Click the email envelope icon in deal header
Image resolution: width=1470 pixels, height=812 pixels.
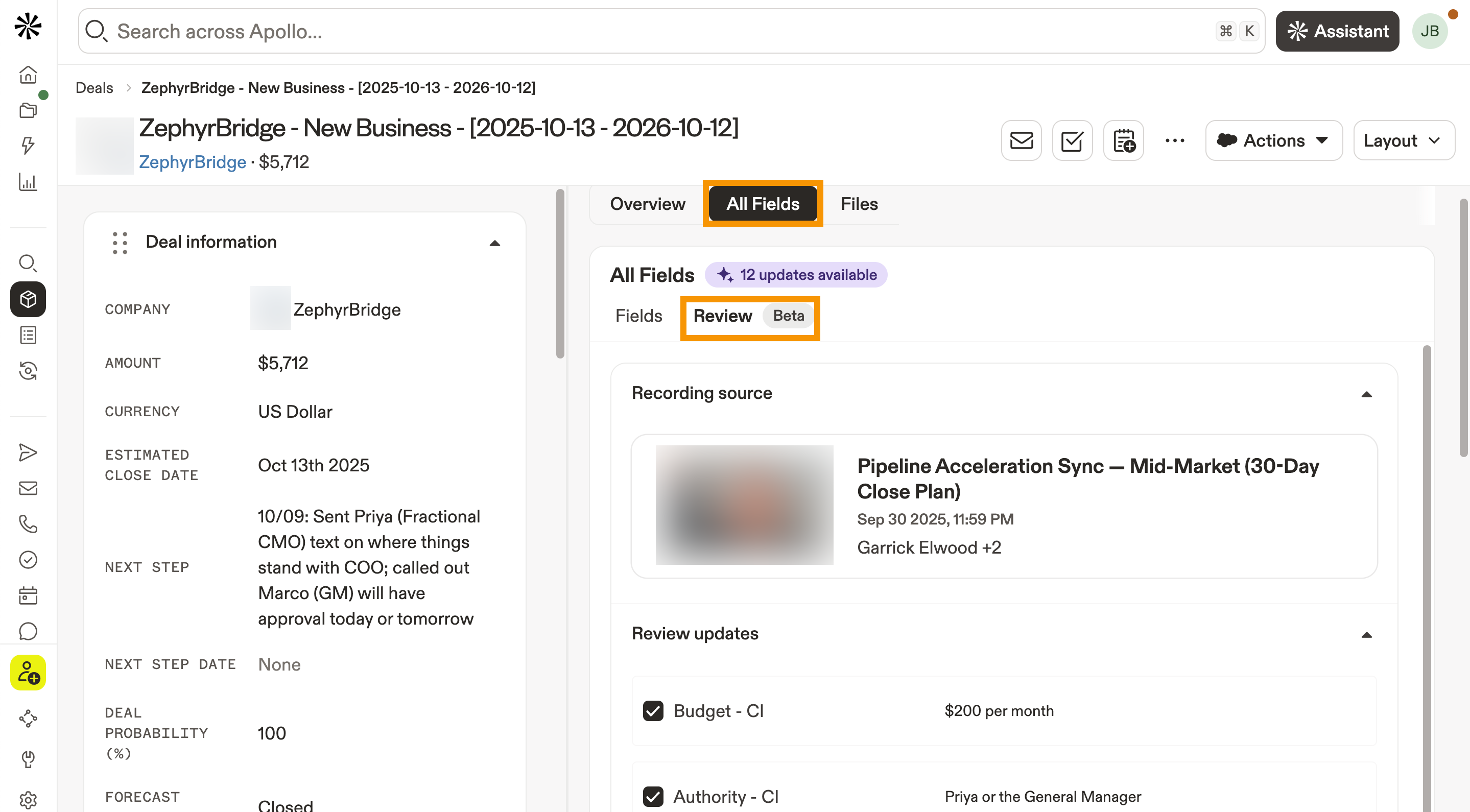pos(1021,140)
